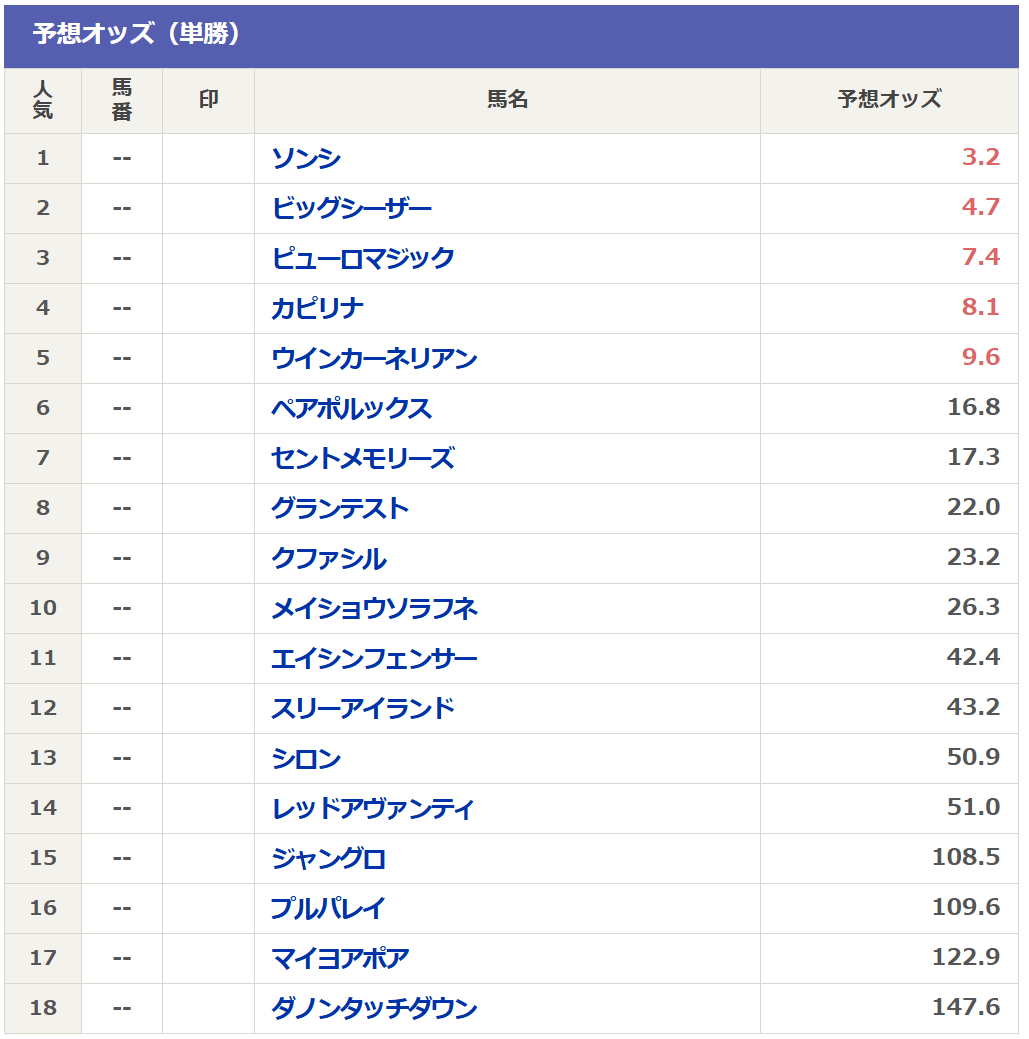This screenshot has width=1029, height=1039.
Task: Click the horse name カピリナ
Action: tap(317, 308)
